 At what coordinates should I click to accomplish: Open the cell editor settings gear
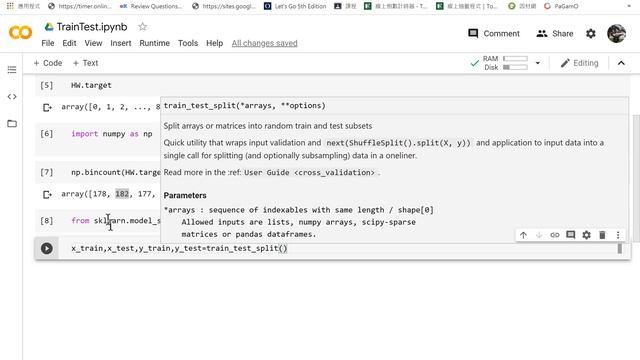tap(587, 235)
